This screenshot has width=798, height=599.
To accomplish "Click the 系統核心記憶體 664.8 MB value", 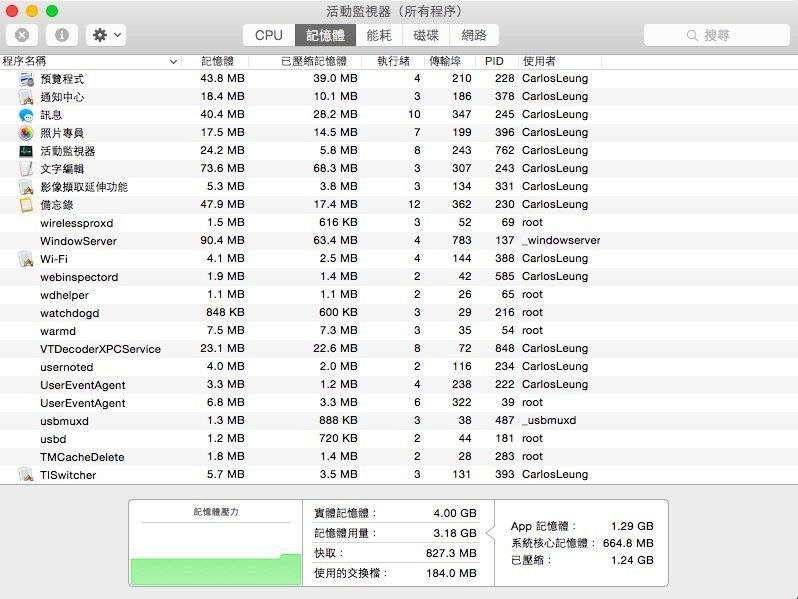I will tap(628, 543).
